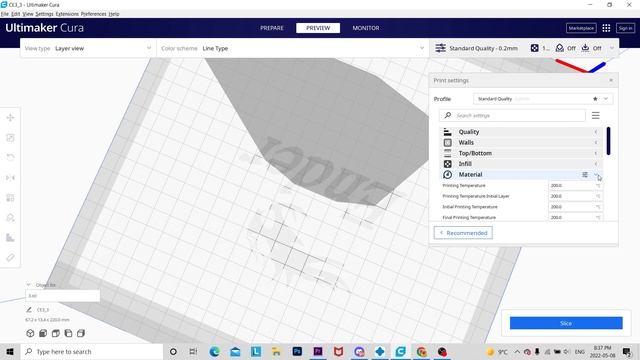Click the print settings sliders icon
The width and height of the screenshot is (640, 360).
pos(440,48)
